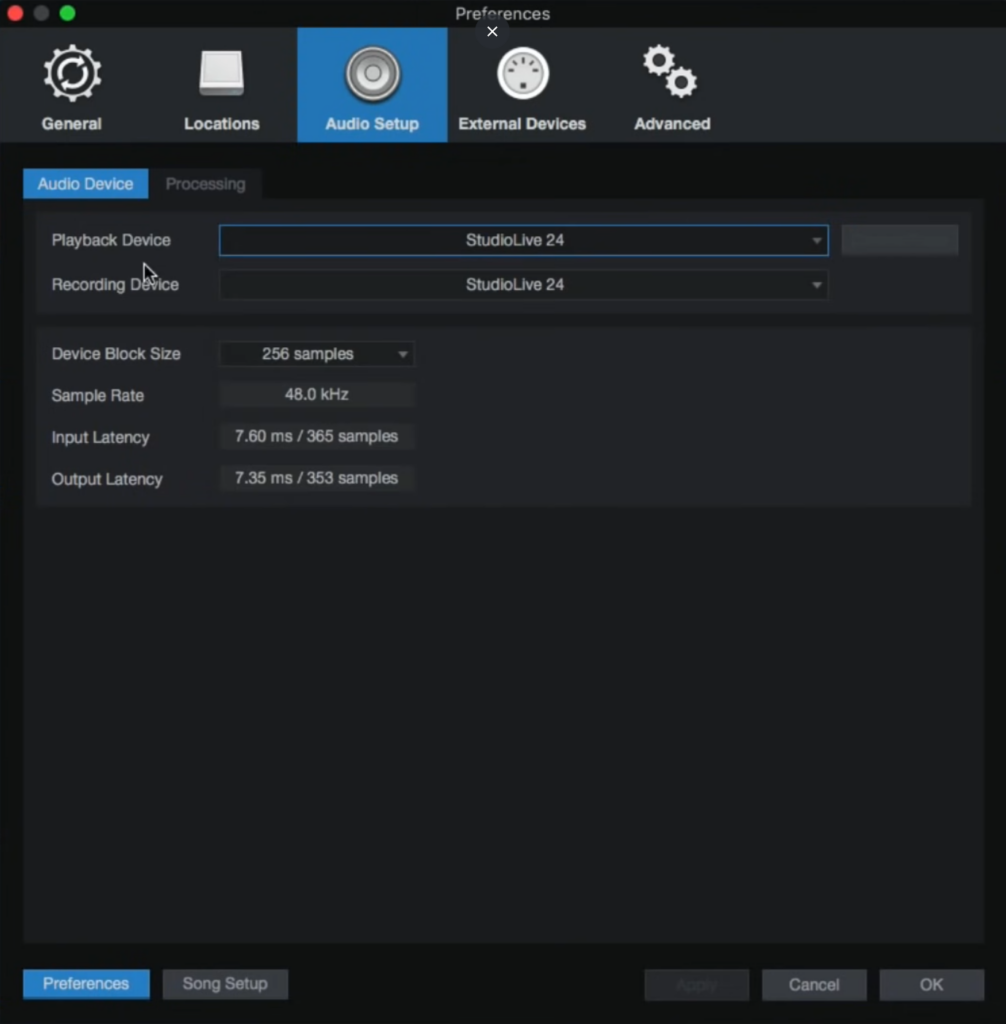Image resolution: width=1006 pixels, height=1024 pixels.
Task: Confirm with the OK button
Action: [x=932, y=985]
